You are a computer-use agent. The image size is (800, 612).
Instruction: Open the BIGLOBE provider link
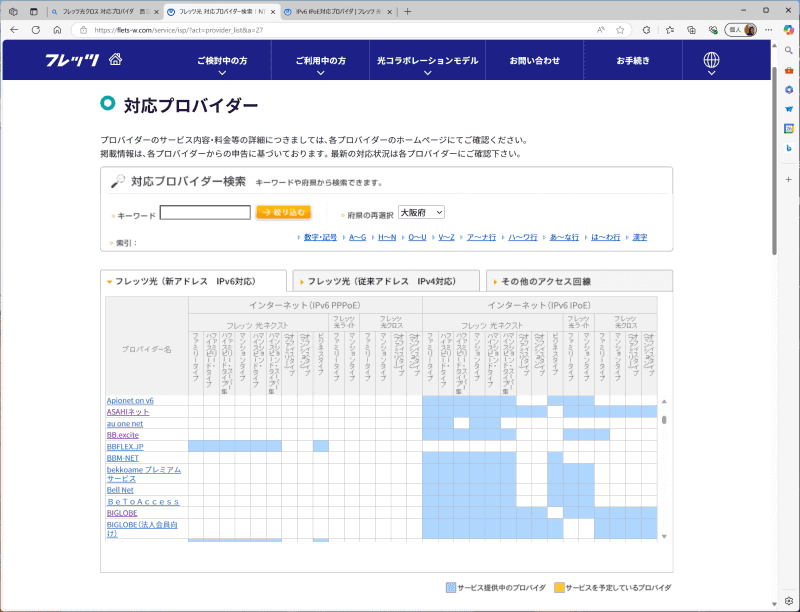tap(122, 513)
